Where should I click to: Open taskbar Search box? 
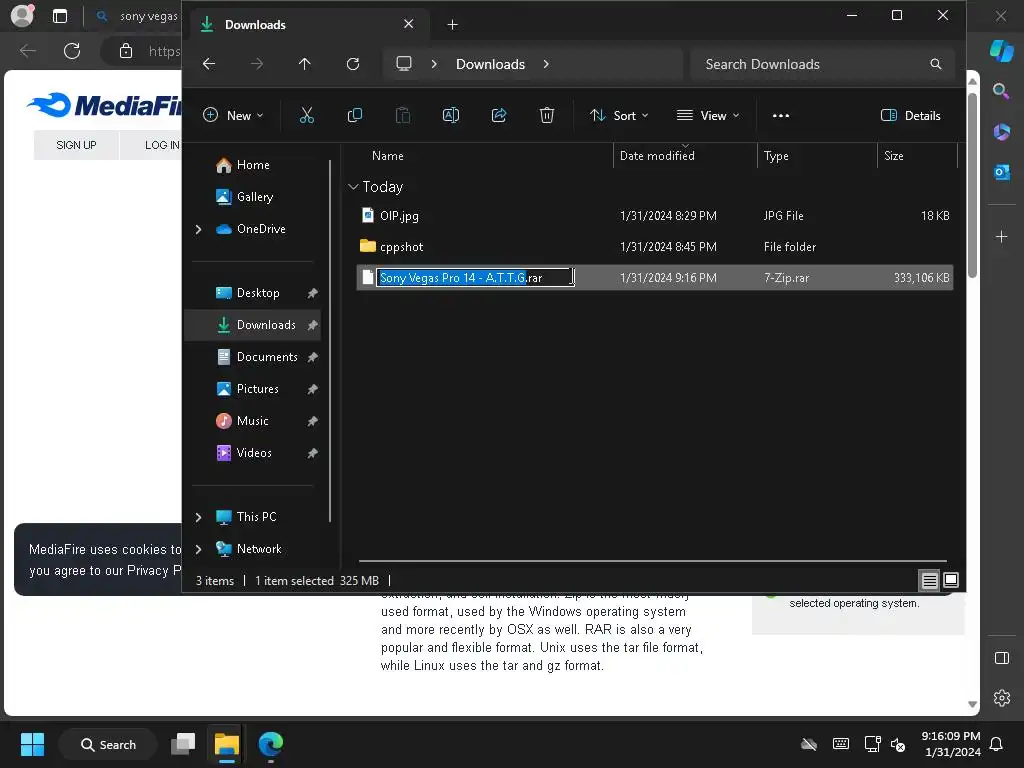point(108,744)
